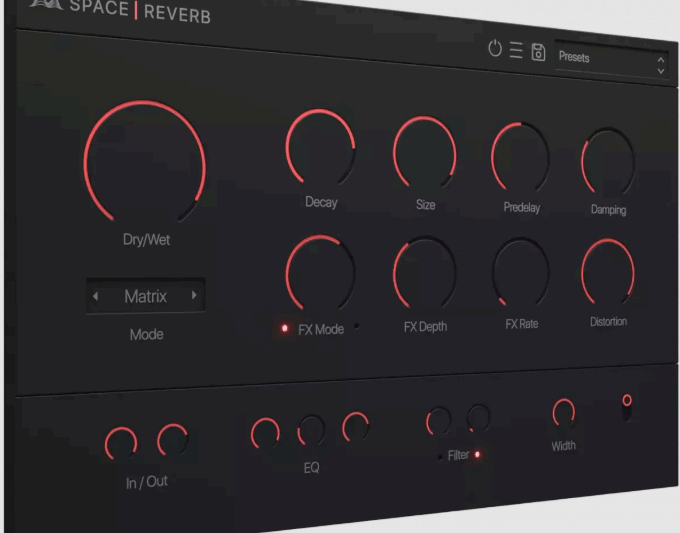Click the Predelay label
The width and height of the screenshot is (680, 533).
pyautogui.click(x=522, y=207)
